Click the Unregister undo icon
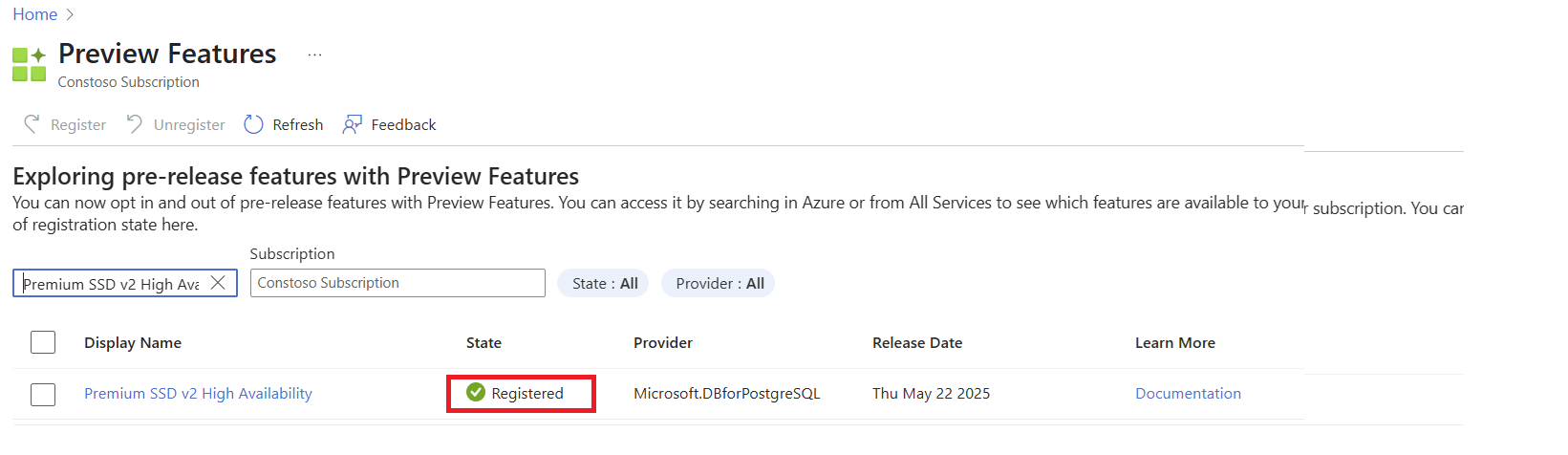Image resolution: width=1568 pixels, height=455 pixels. [x=135, y=124]
